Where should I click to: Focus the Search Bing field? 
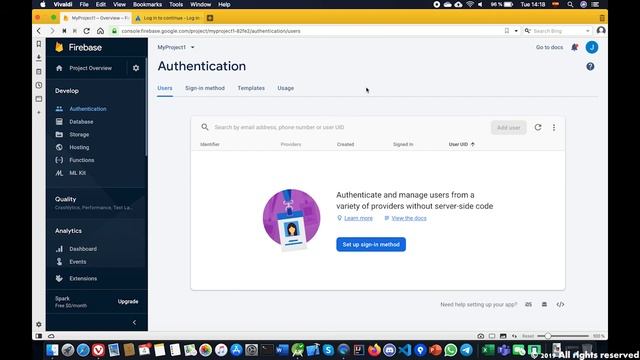pos(558,31)
